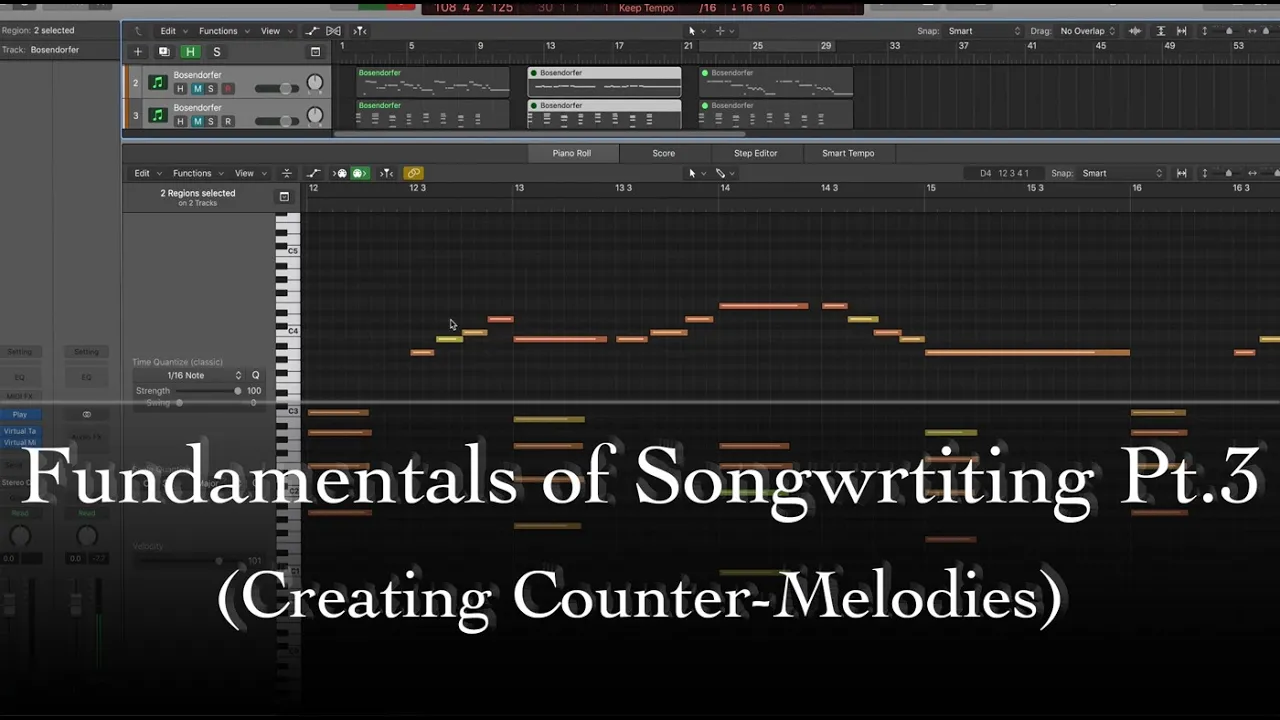1280x720 pixels.
Task: Open piano roll pointer tool menu
Action: click(695, 173)
